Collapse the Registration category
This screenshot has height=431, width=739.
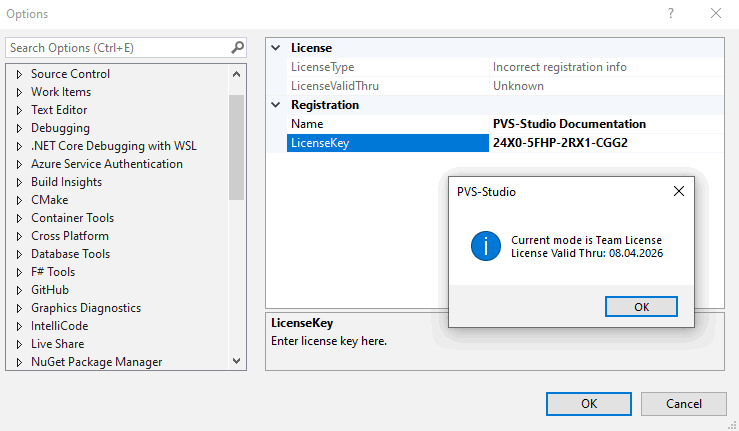[276, 105]
